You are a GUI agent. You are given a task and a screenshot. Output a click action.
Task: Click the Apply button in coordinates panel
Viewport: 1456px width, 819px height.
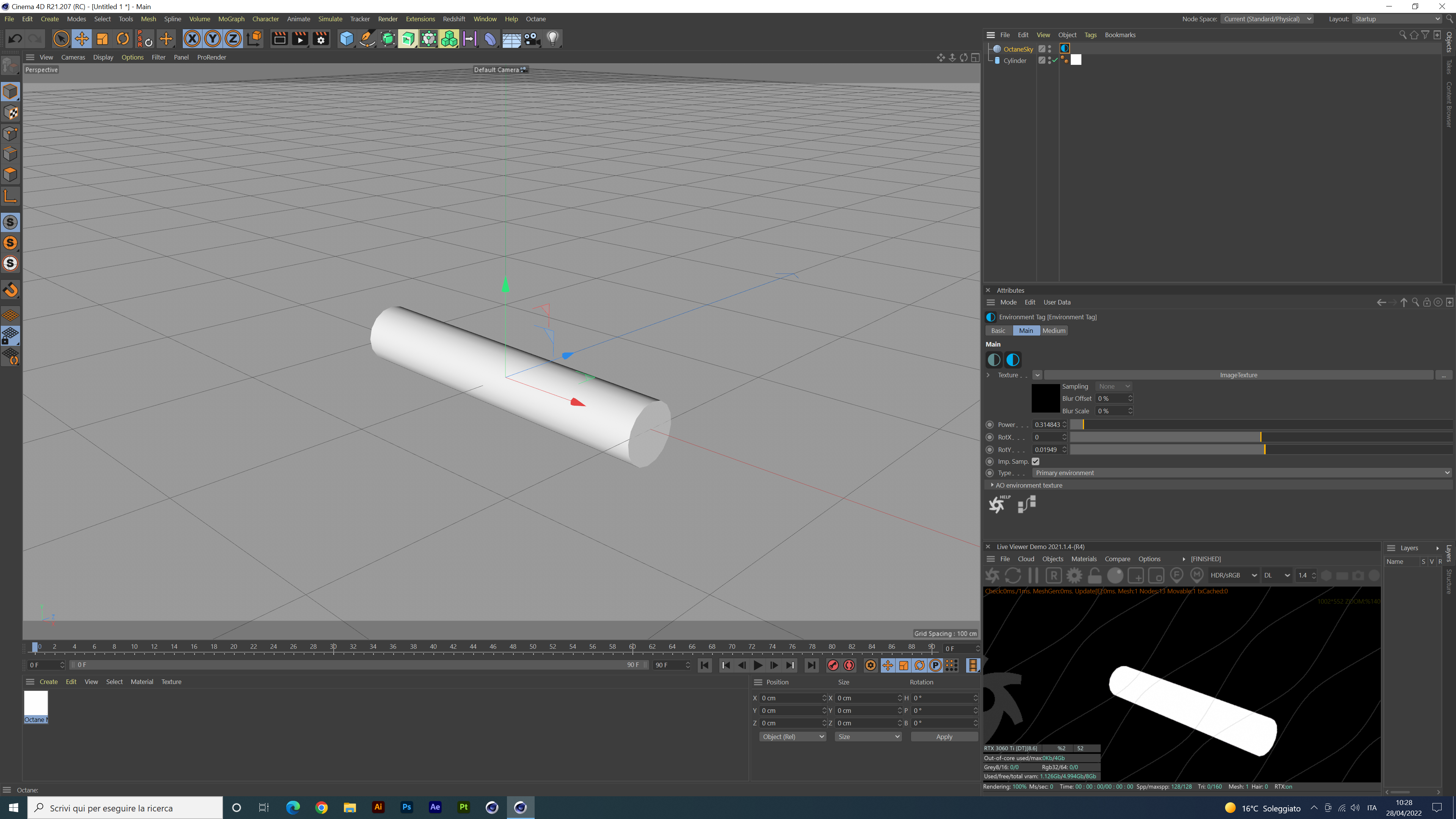[x=944, y=736]
